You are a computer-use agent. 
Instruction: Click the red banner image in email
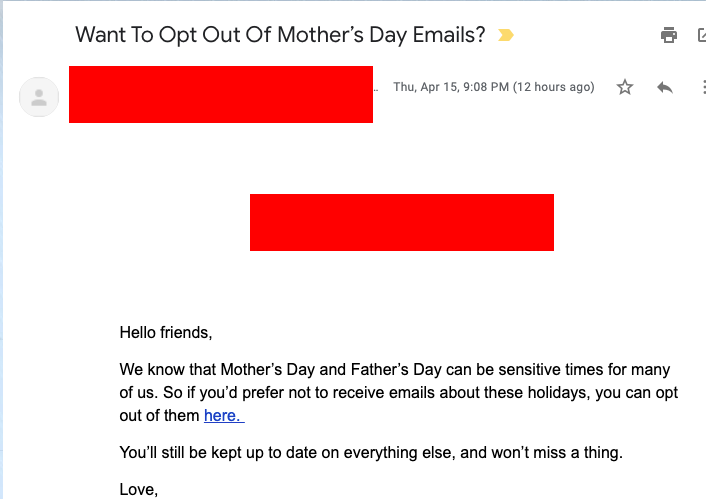point(401,222)
